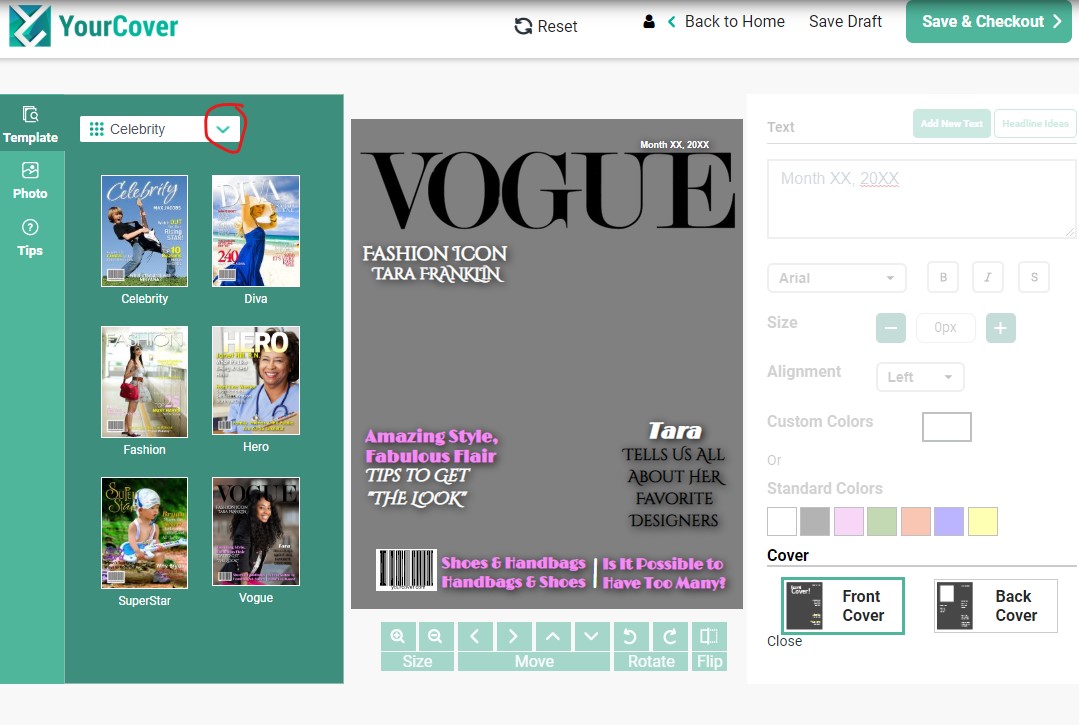Open the Tips sidebar panel
1079x725 pixels.
(x=30, y=238)
